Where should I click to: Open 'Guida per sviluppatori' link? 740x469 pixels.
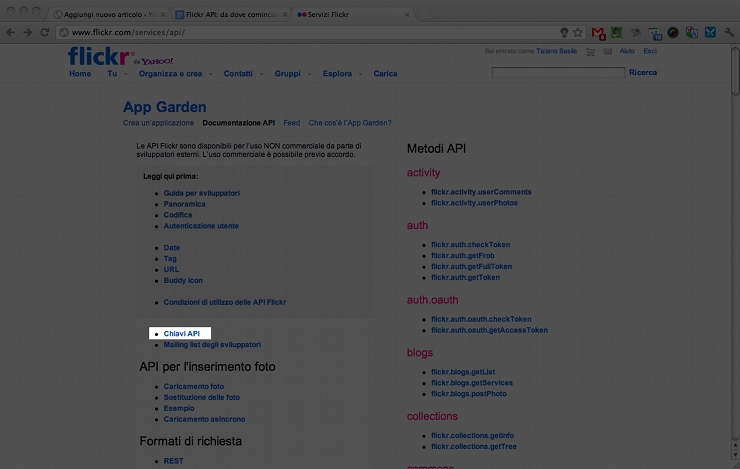click(202, 193)
